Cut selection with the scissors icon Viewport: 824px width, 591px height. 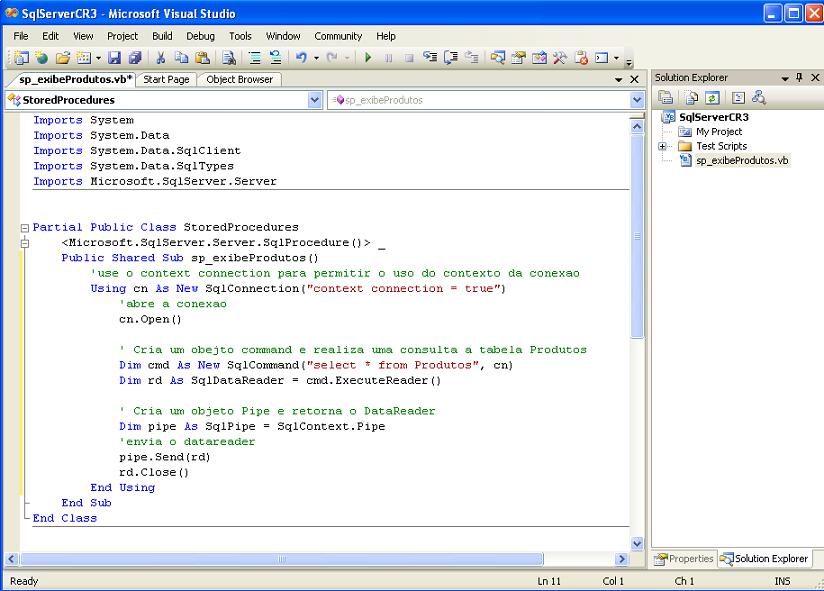[x=161, y=57]
